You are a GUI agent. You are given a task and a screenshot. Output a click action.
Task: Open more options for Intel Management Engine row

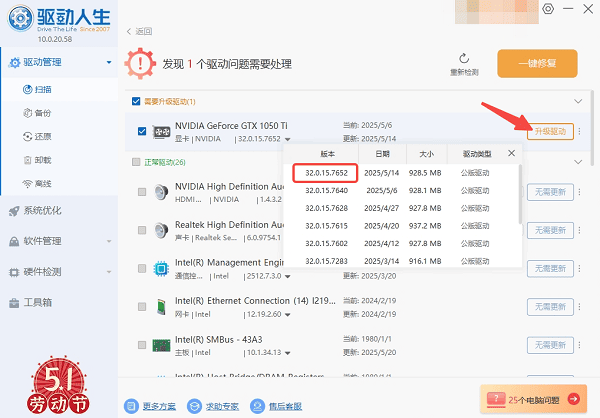tap(579, 268)
